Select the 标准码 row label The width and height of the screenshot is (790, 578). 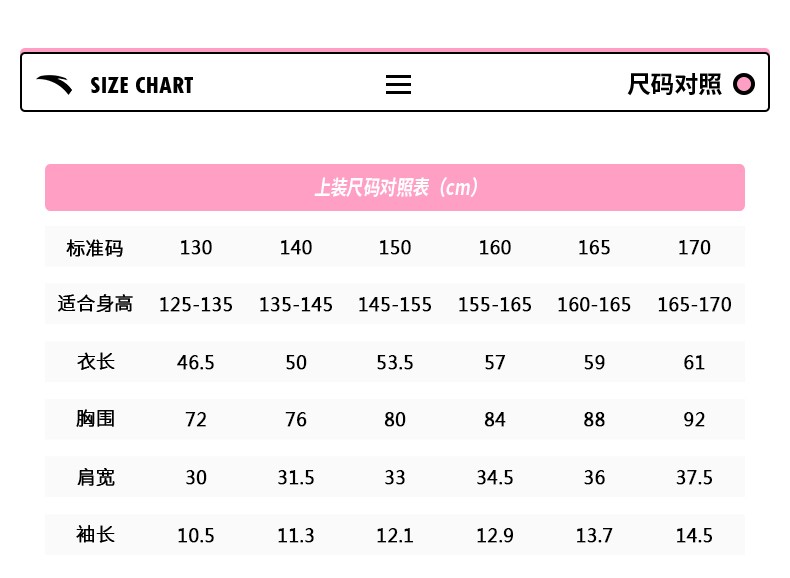click(95, 248)
